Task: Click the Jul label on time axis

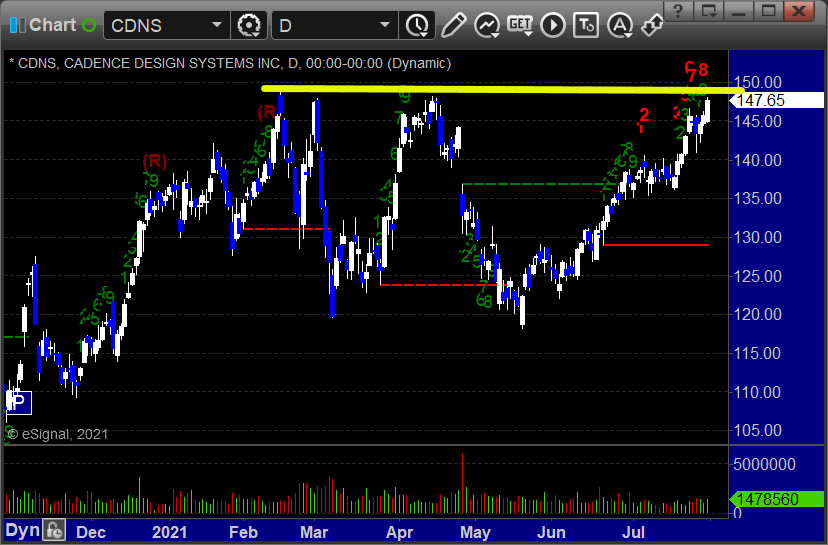Action: (633, 532)
